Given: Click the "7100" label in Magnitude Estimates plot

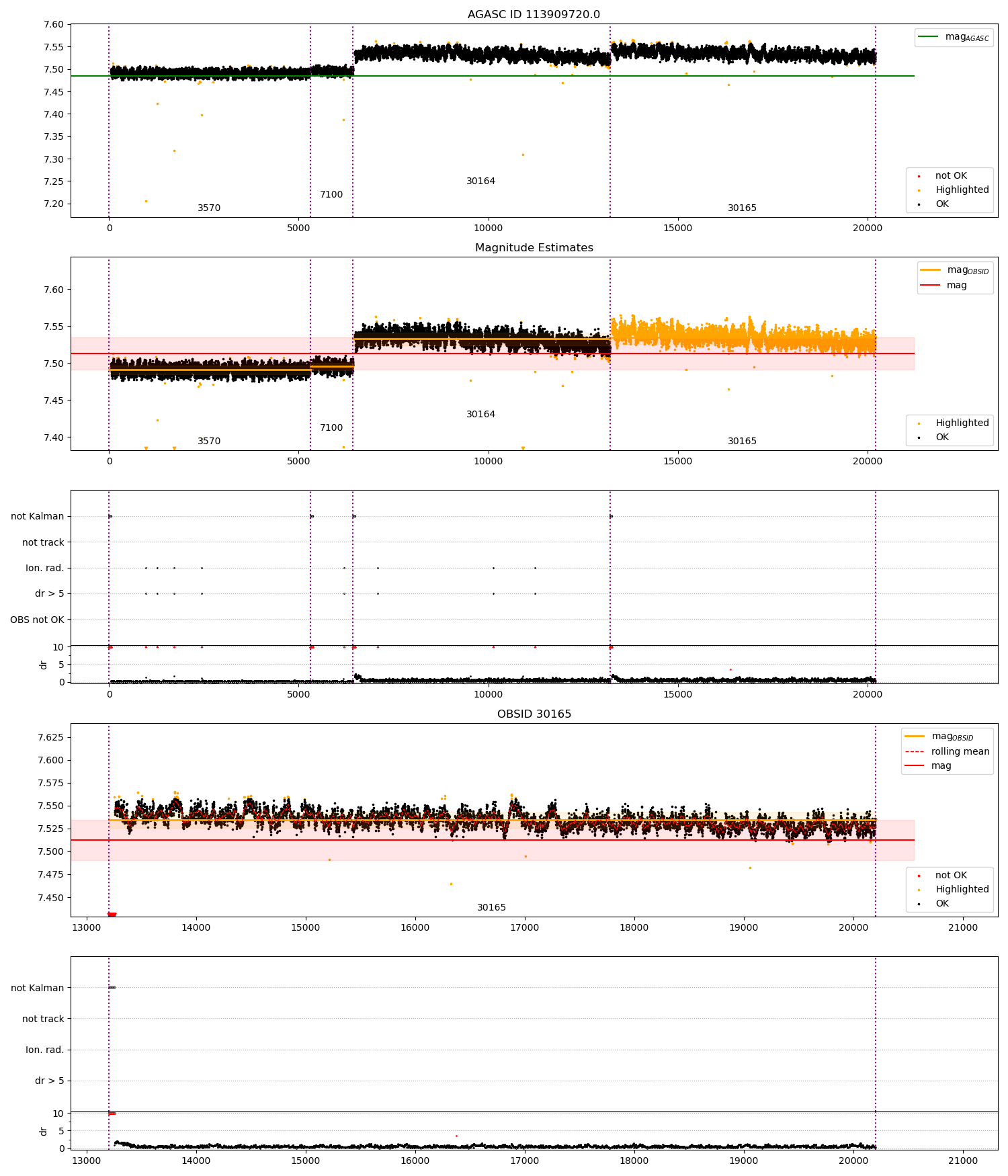Looking at the screenshot, I should pyautogui.click(x=331, y=428).
